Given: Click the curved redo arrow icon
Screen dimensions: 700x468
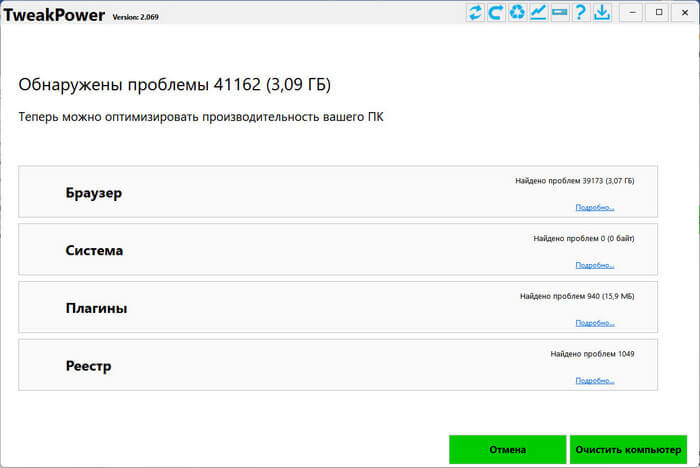Looking at the screenshot, I should tap(496, 12).
